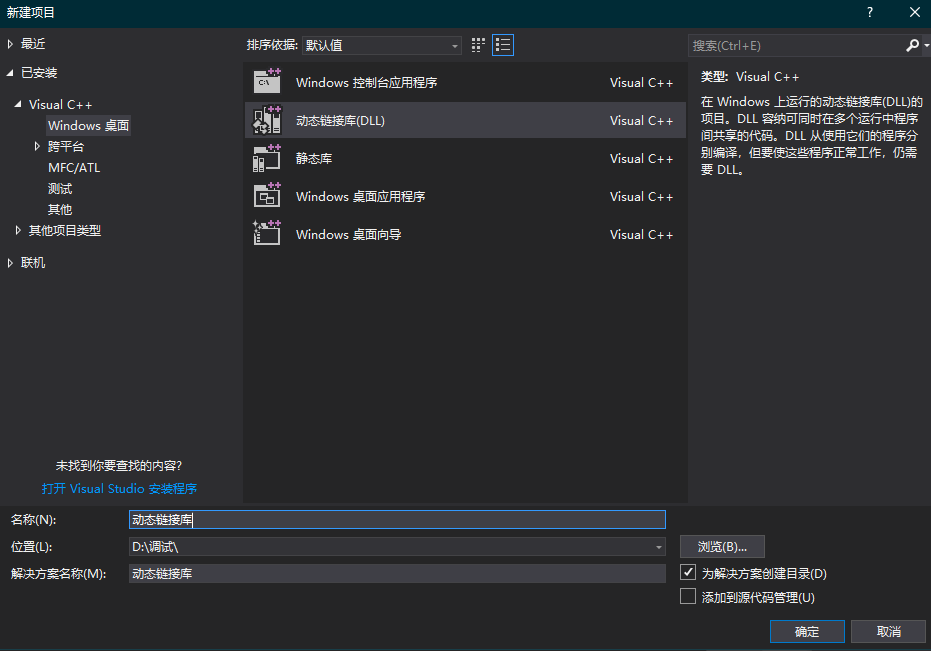
Task: Expand the 跨平台 tree node
Action: coord(37,146)
